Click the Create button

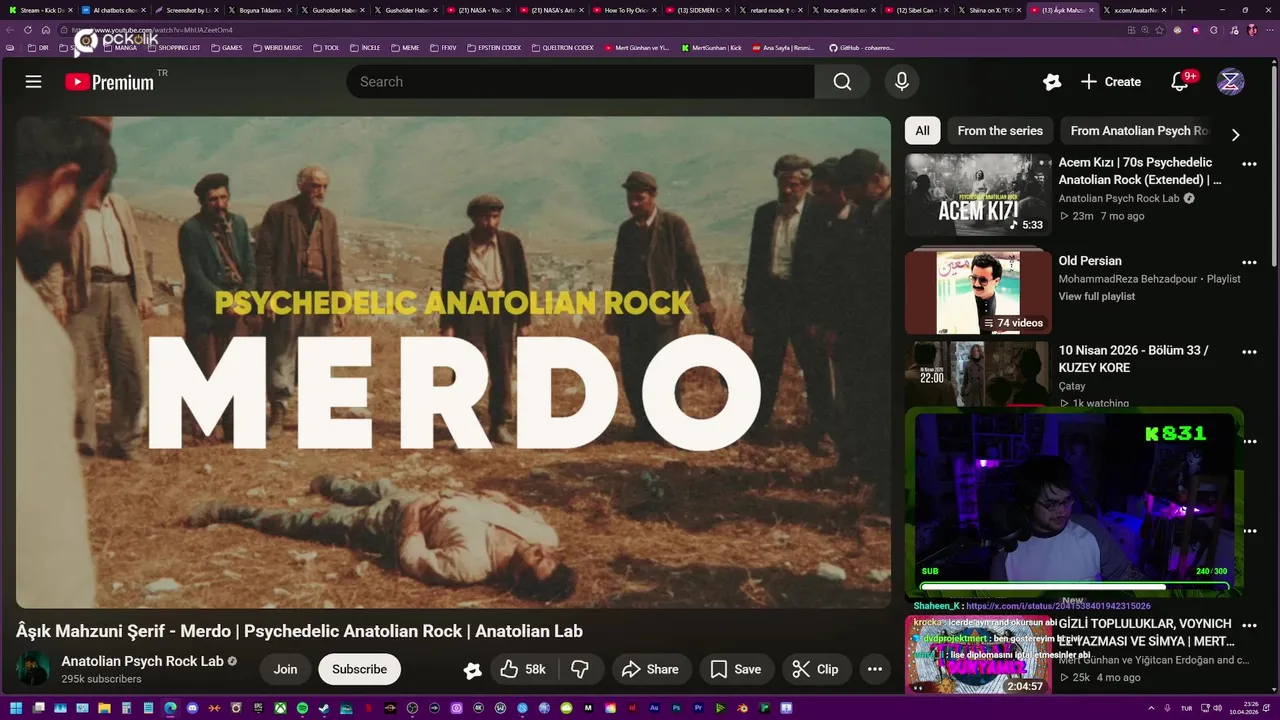(1110, 82)
